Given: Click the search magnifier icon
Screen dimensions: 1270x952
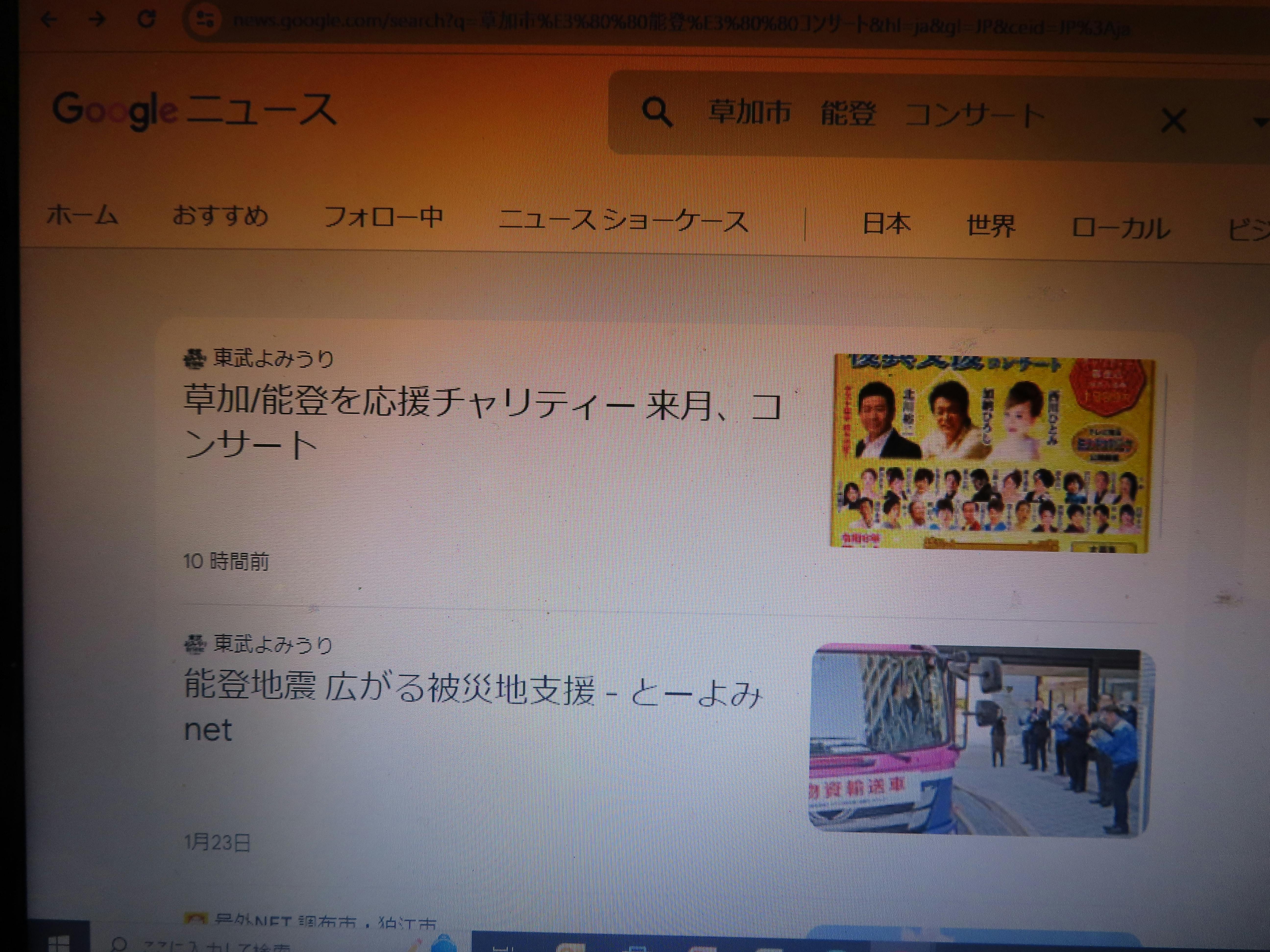Looking at the screenshot, I should [x=656, y=111].
